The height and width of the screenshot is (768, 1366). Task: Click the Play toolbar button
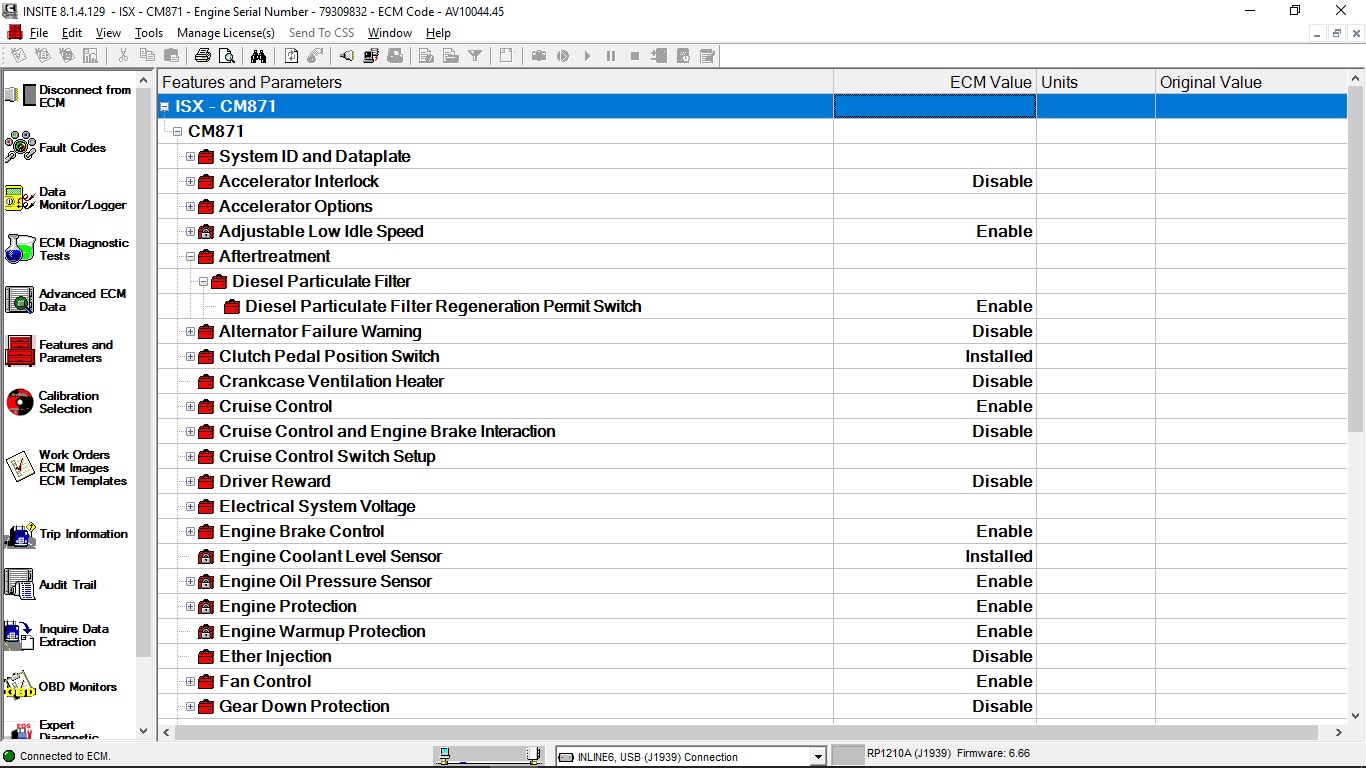click(x=587, y=56)
